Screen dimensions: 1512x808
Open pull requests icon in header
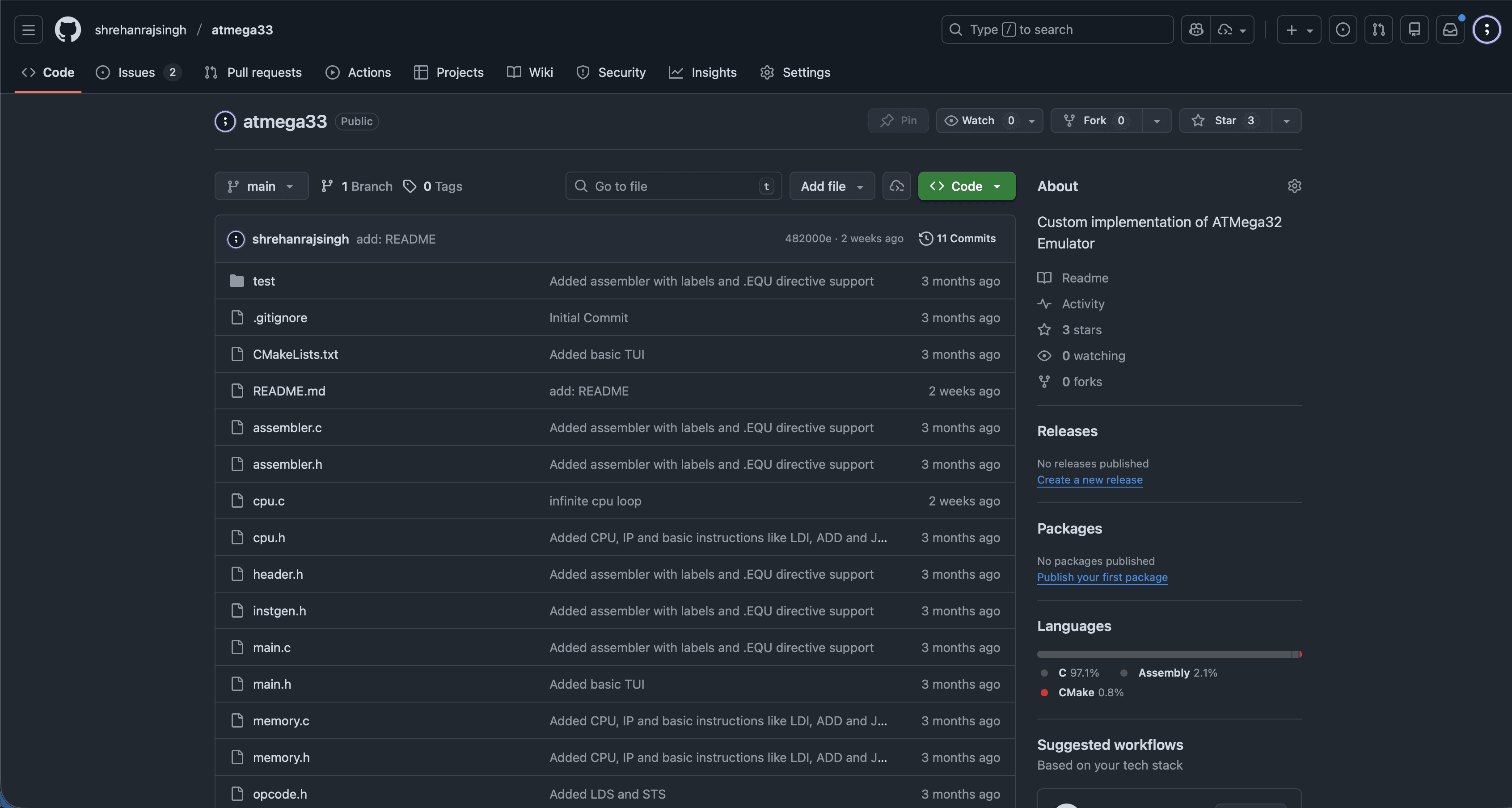pos(1378,29)
